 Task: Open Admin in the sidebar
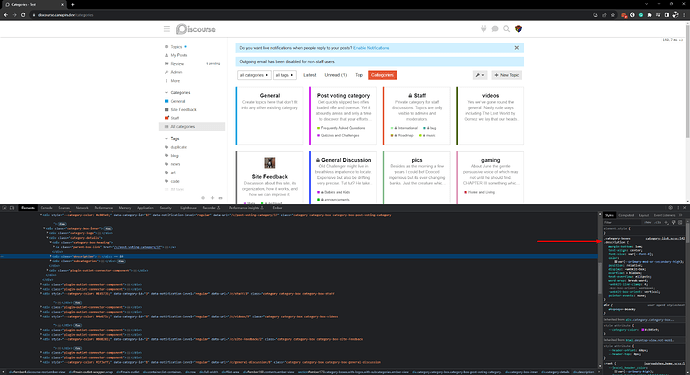click(x=176, y=72)
